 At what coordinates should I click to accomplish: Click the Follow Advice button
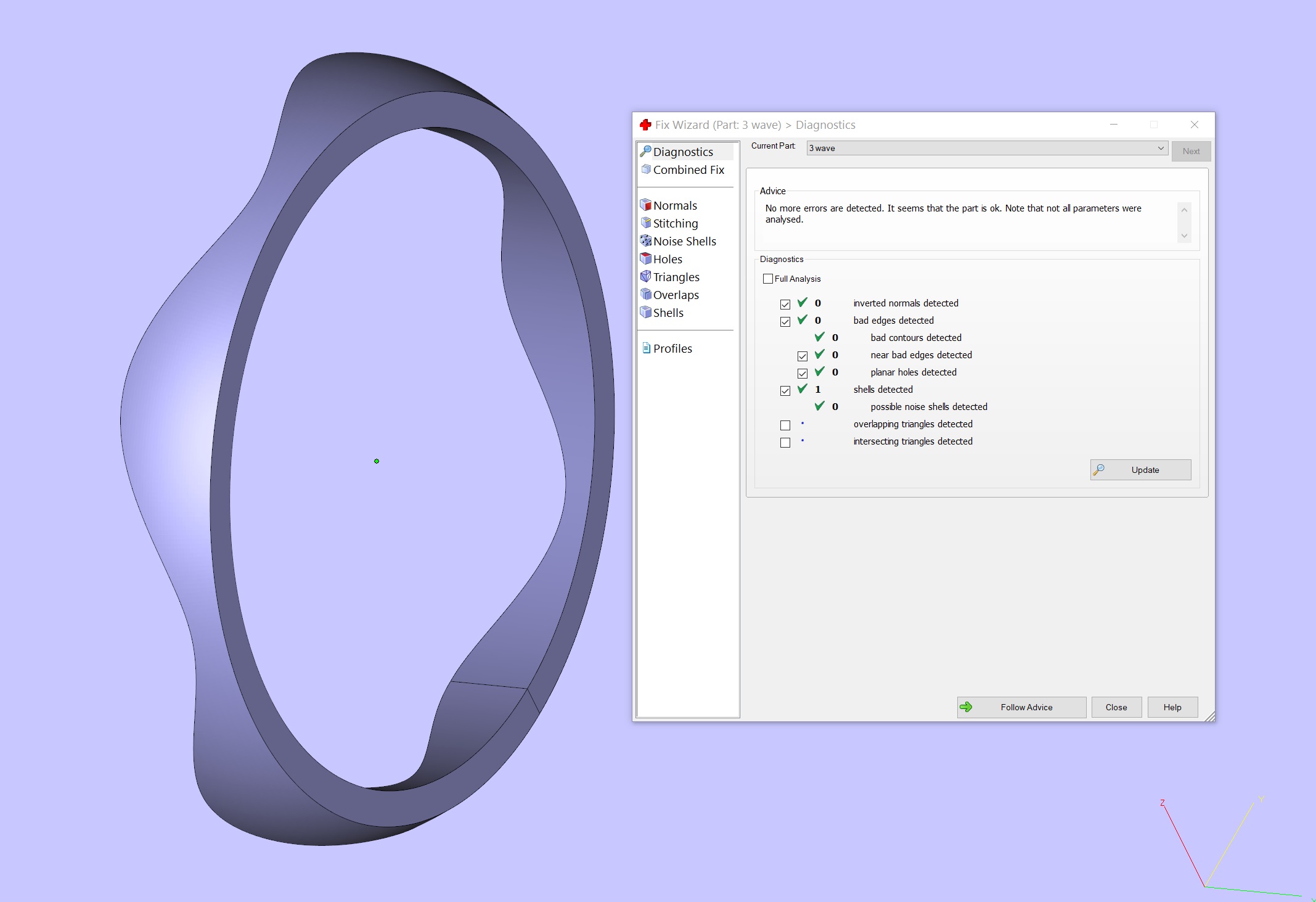(1021, 707)
